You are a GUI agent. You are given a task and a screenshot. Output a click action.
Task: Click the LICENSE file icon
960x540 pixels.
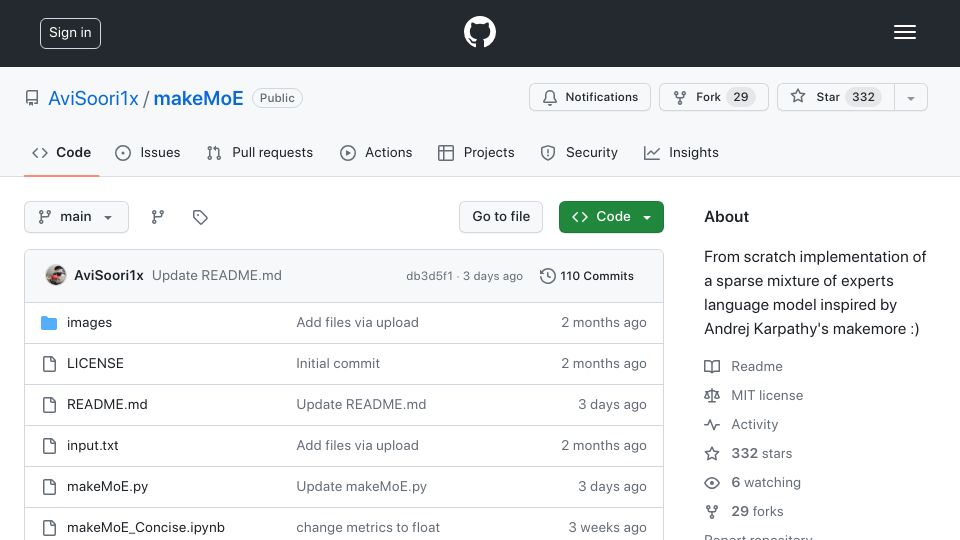pos(49,364)
